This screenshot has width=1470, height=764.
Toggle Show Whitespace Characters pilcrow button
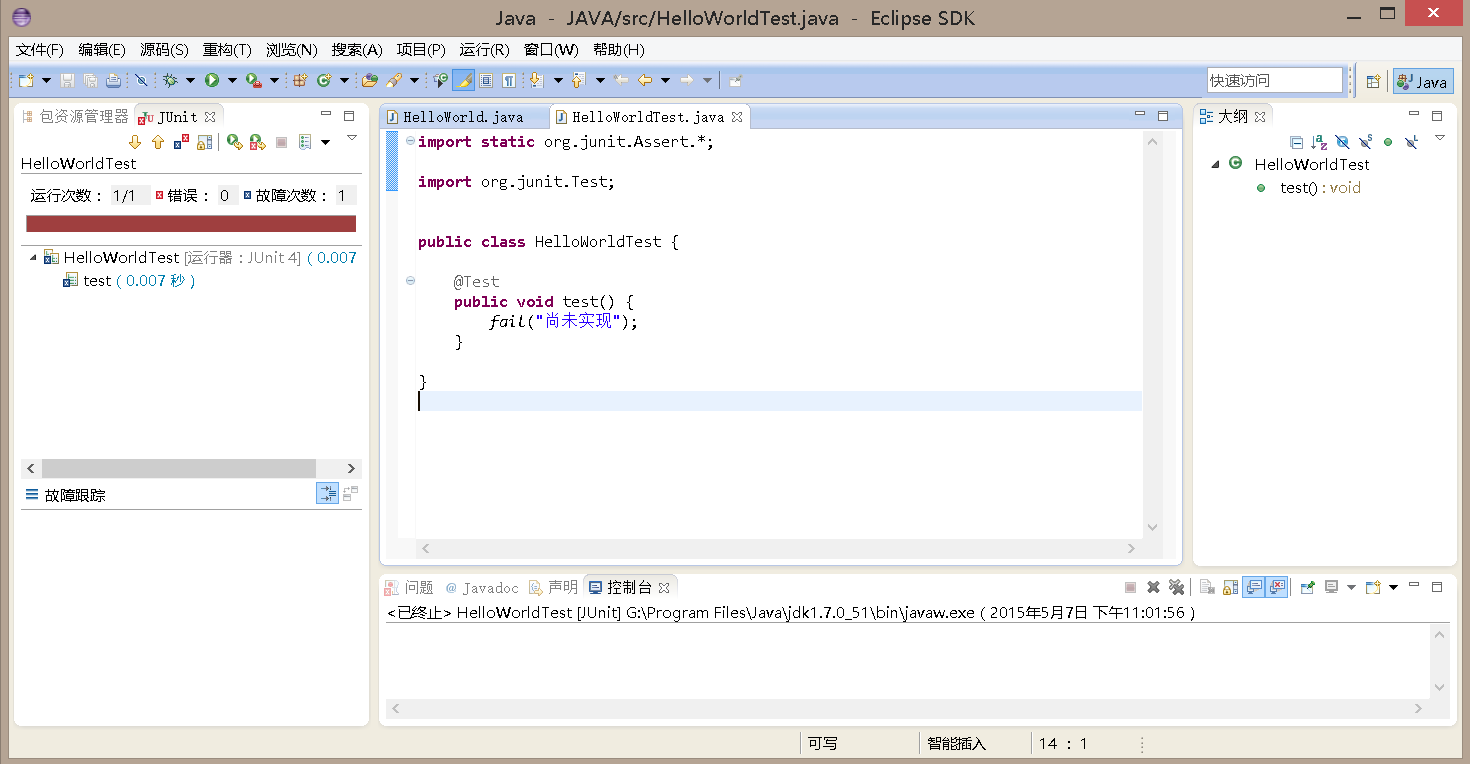[509, 80]
